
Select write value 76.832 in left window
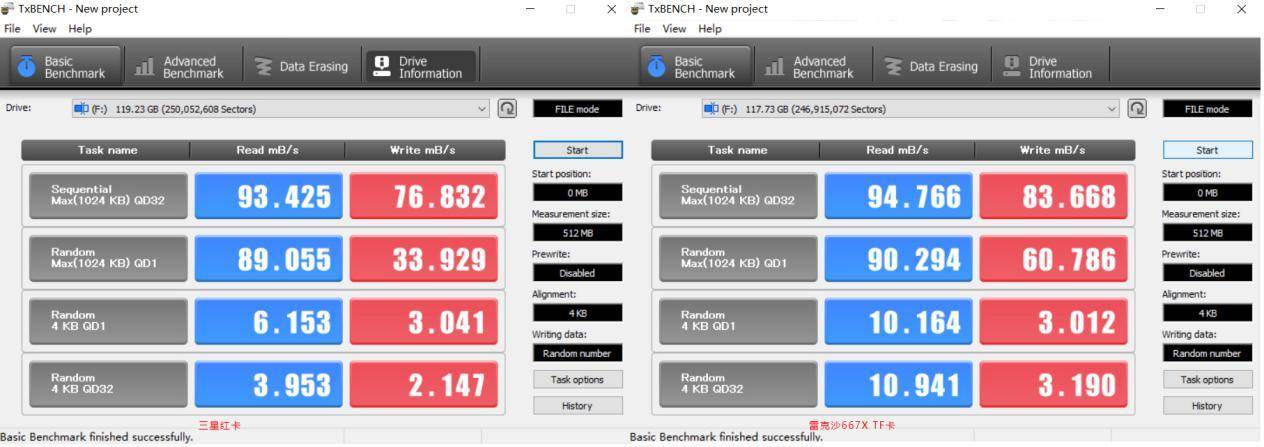pos(424,196)
